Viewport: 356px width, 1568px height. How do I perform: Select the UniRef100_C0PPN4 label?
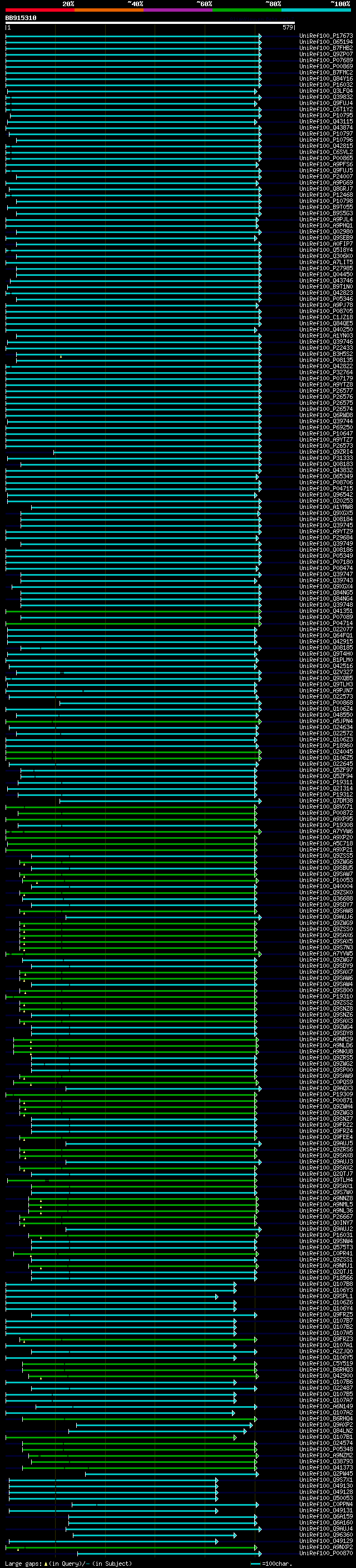point(326,1504)
